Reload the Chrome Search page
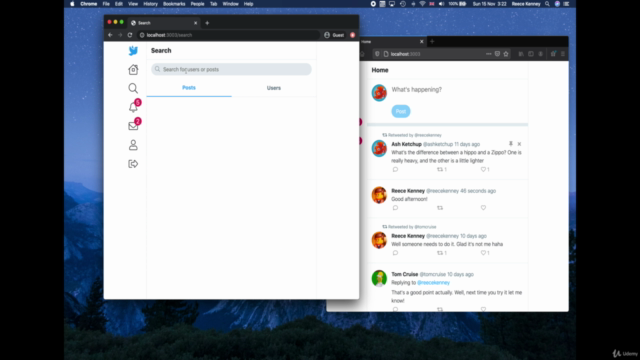640x360 pixels. coord(130,35)
